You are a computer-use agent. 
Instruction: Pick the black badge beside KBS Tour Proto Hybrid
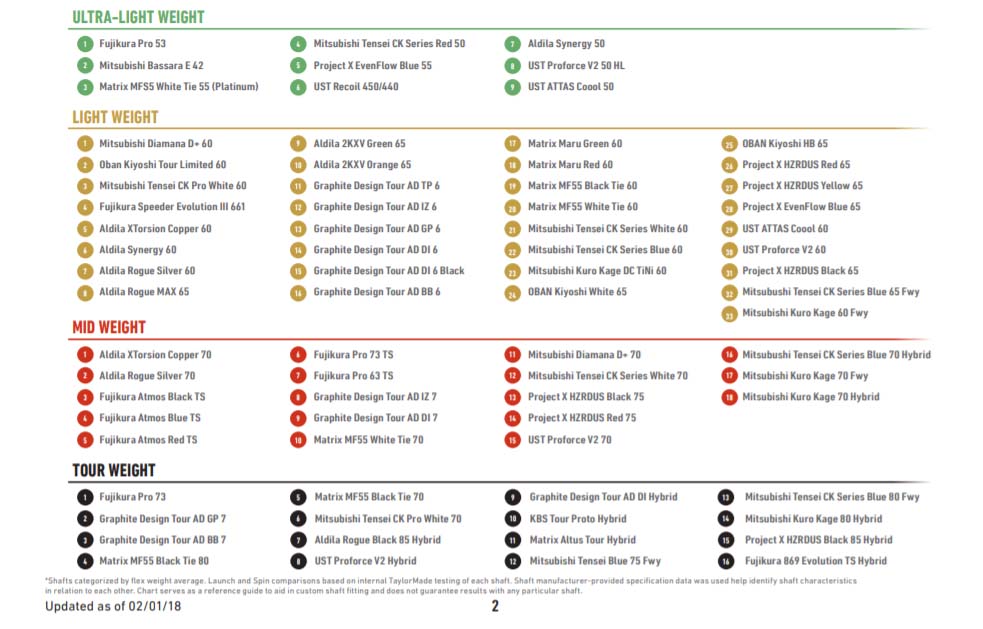(x=513, y=519)
